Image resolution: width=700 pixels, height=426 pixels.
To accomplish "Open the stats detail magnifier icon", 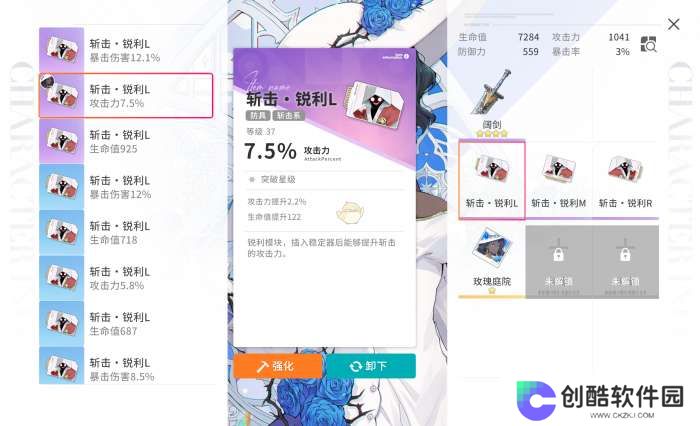I will click(648, 44).
